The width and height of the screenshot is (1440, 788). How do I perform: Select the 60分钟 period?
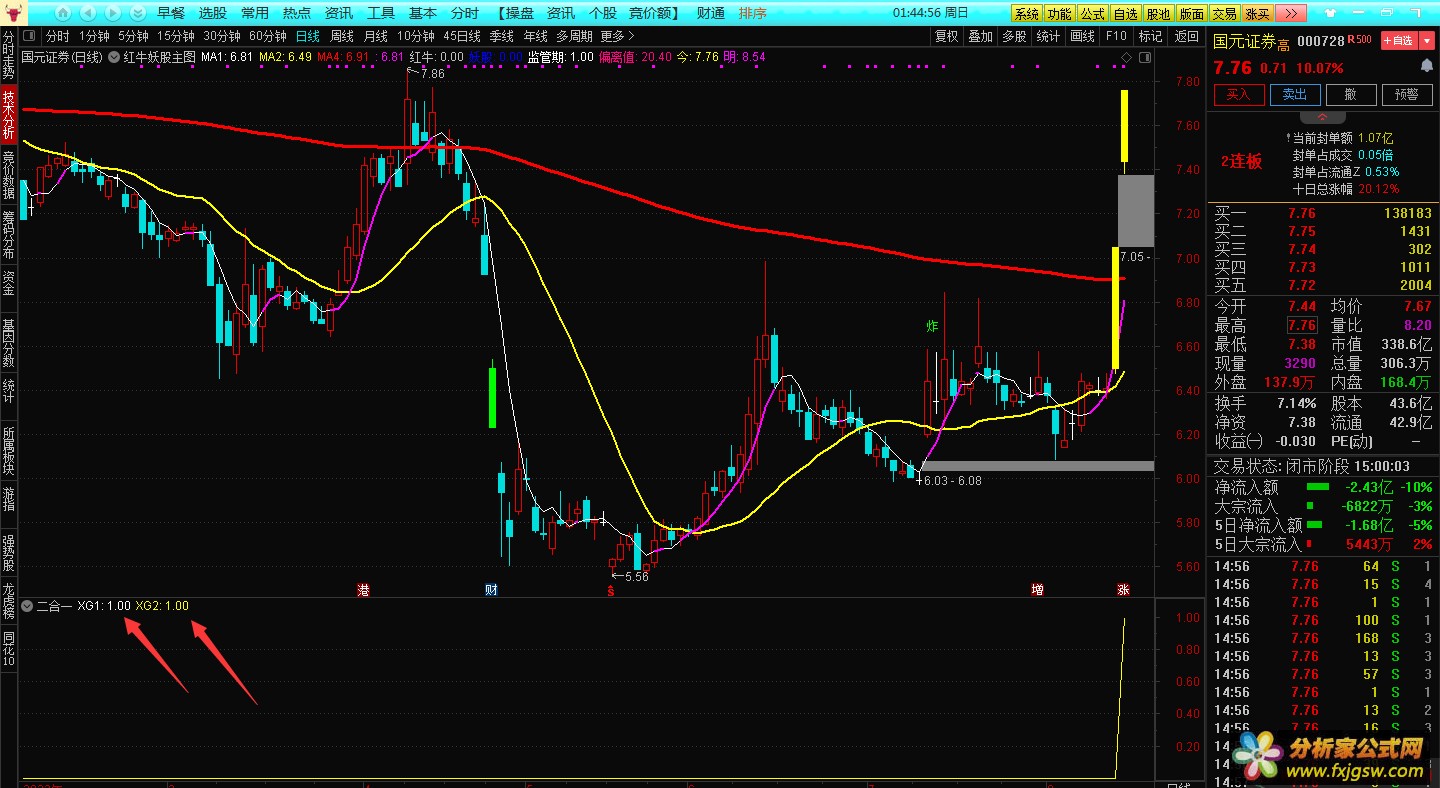pos(268,36)
